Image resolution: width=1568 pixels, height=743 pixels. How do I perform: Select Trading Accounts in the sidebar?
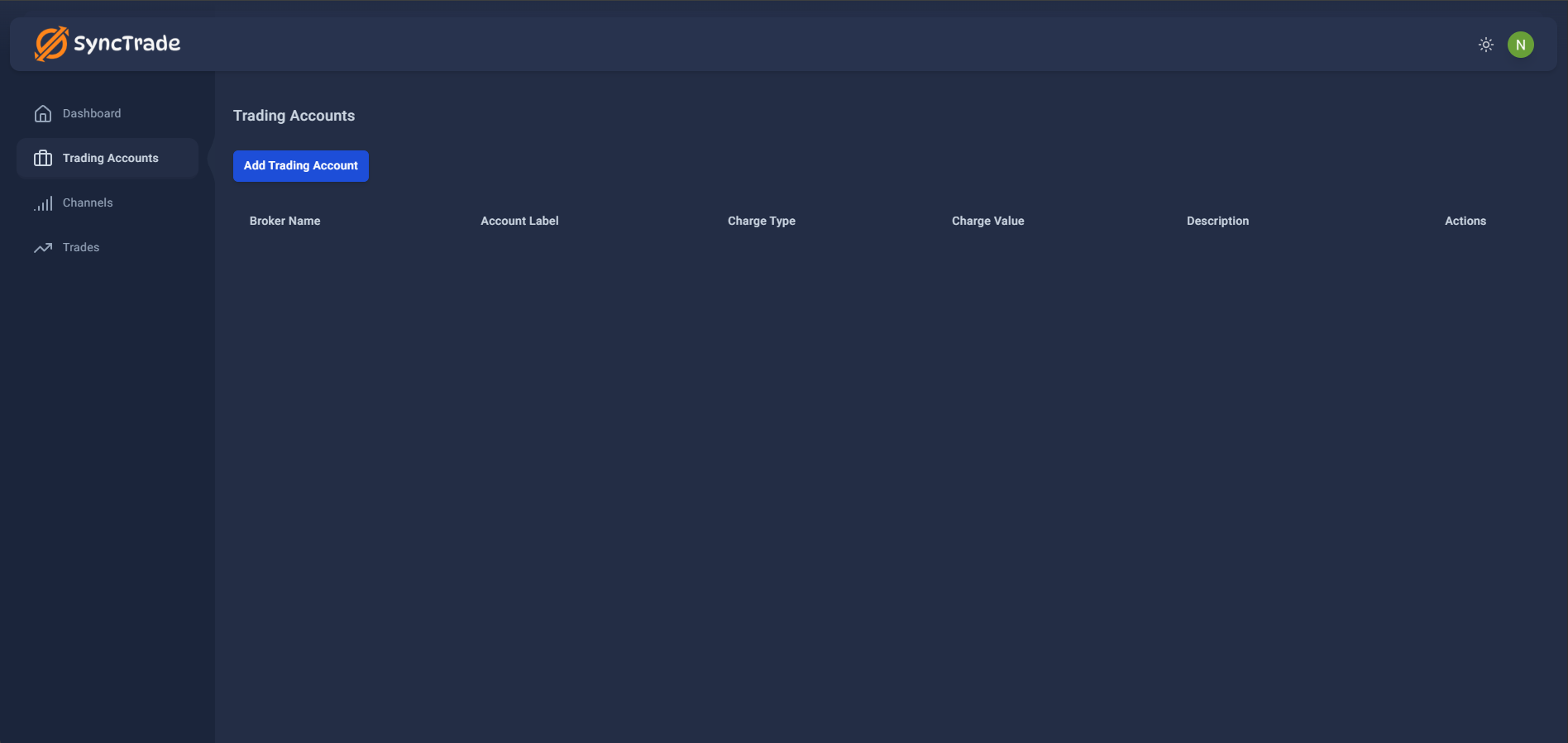tap(111, 159)
